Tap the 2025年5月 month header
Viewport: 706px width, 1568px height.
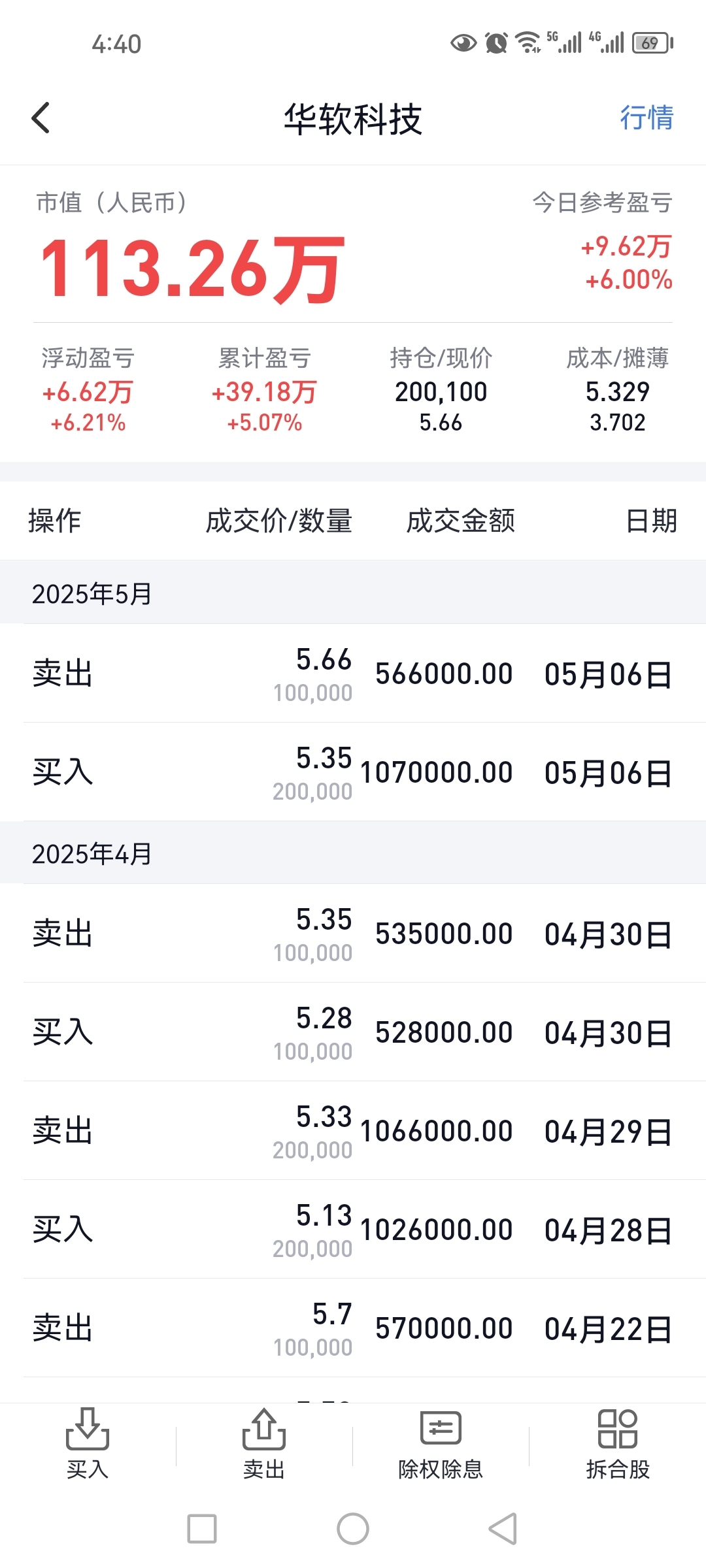tap(92, 594)
